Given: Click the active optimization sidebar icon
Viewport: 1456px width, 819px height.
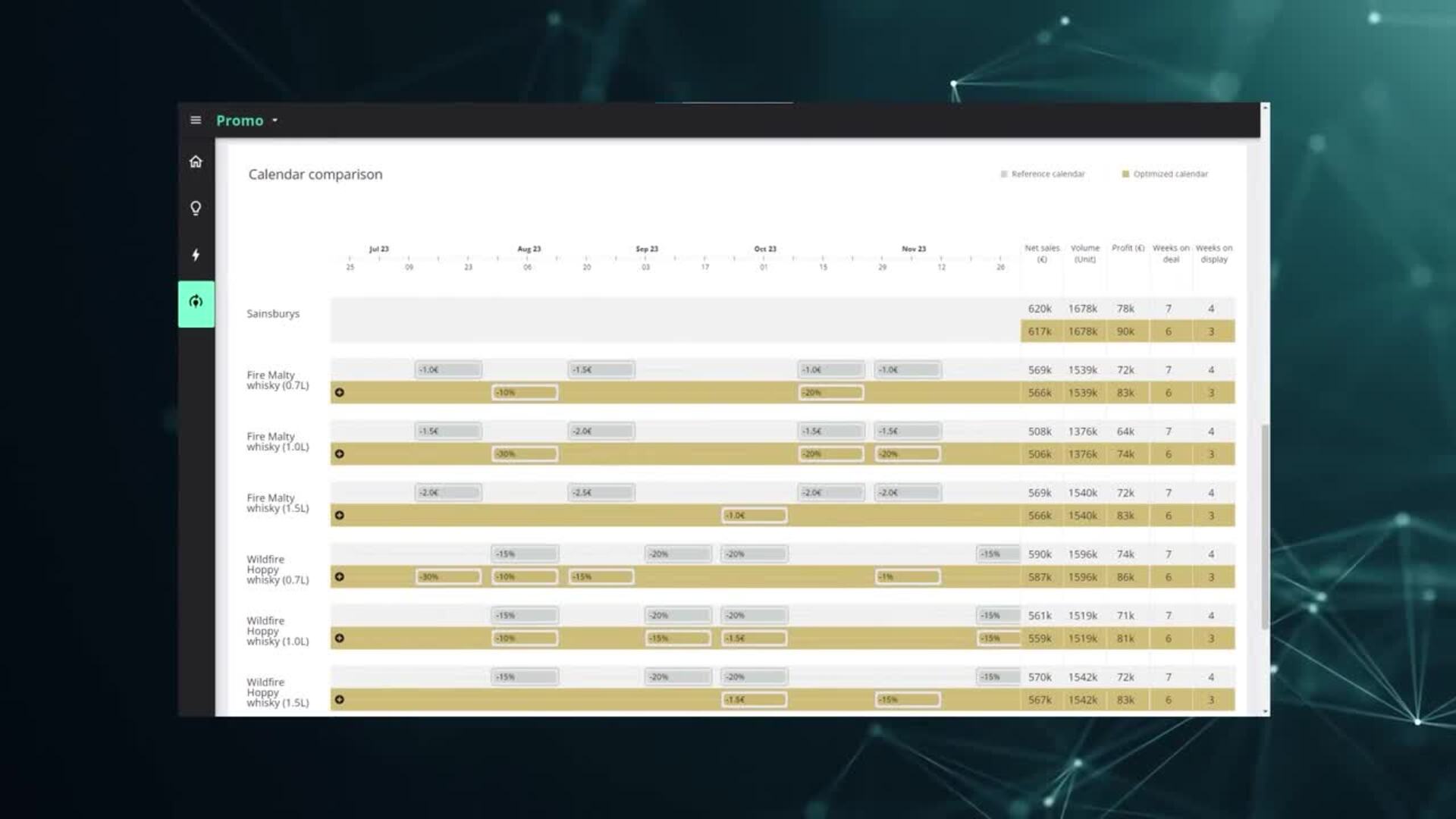Looking at the screenshot, I should pyautogui.click(x=196, y=303).
